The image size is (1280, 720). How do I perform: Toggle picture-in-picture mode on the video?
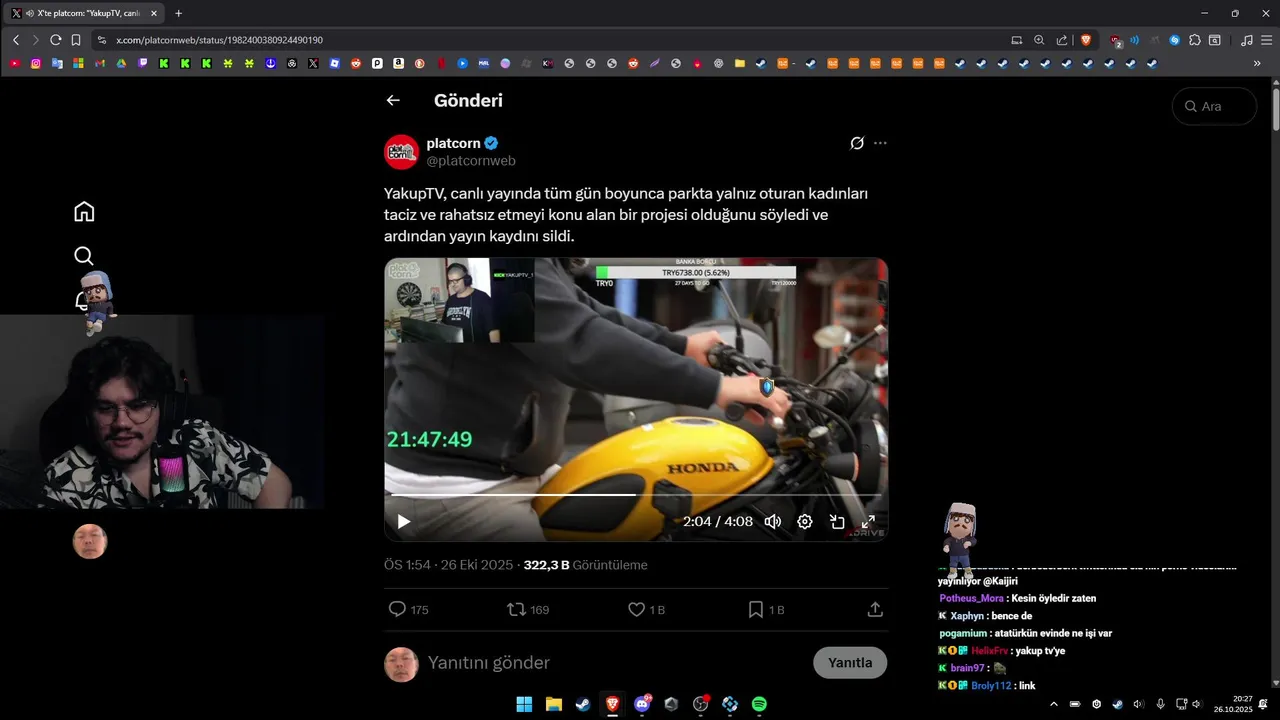[x=837, y=521]
